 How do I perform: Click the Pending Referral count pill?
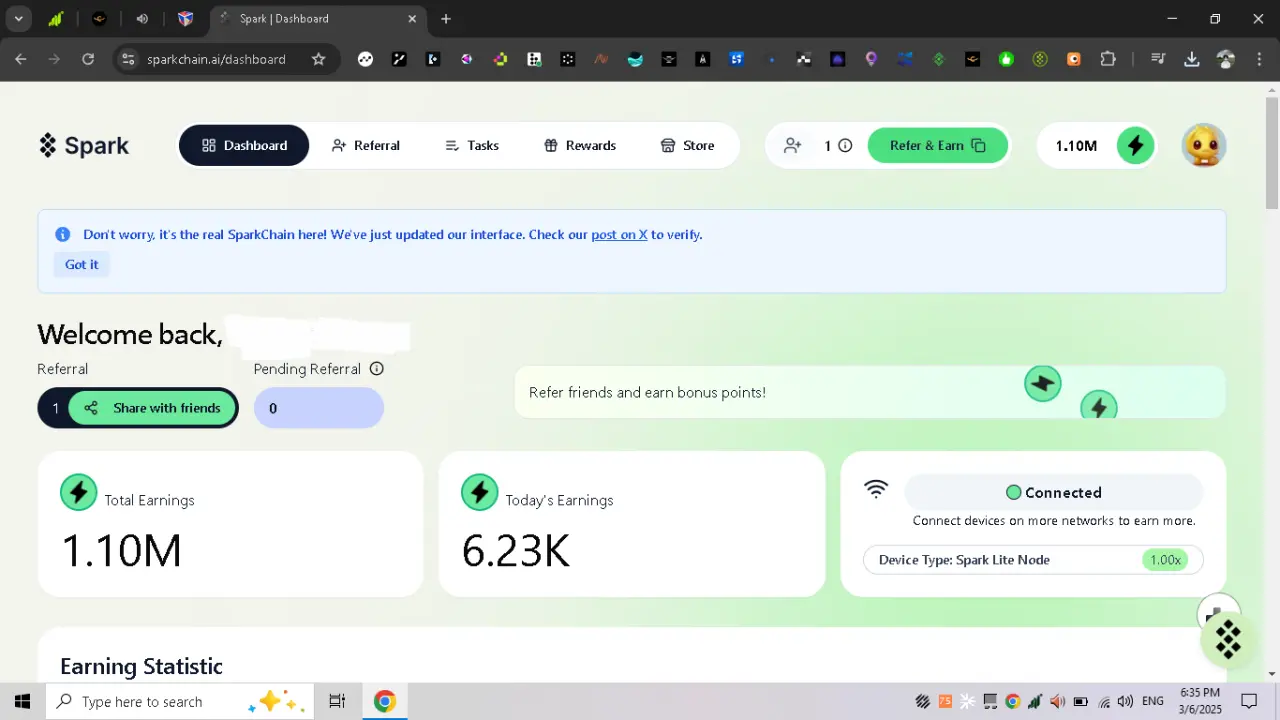pyautogui.click(x=319, y=408)
